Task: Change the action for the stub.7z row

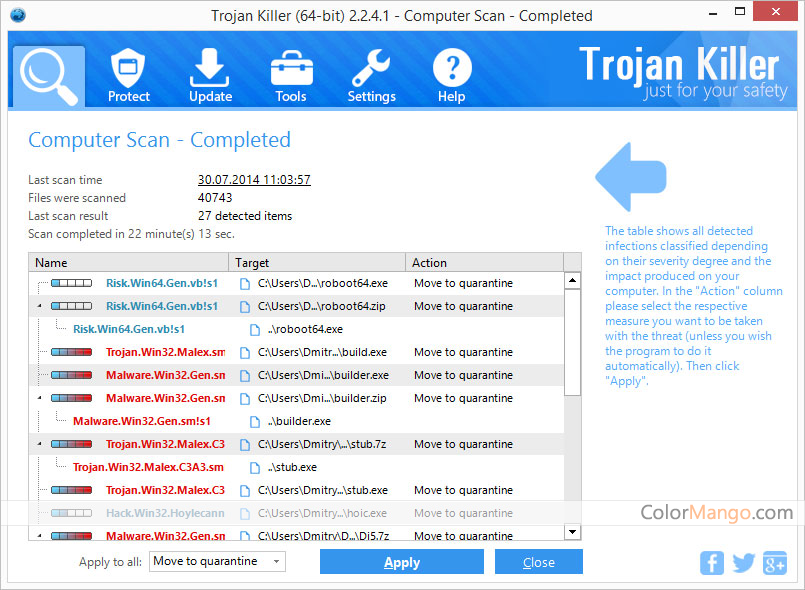Action: tap(463, 444)
